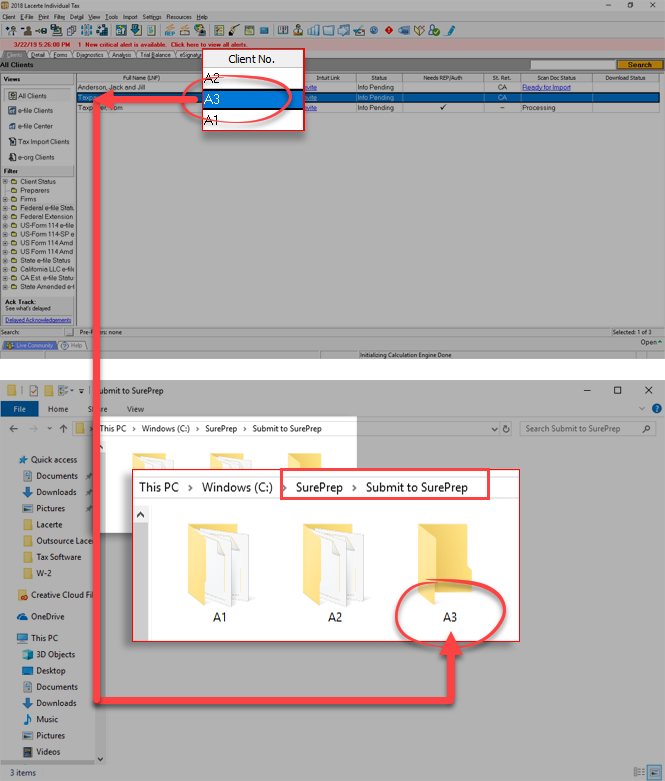665x781 pixels.
Task: Open the Lacerte File menu labelled Client
Action: (x=9, y=17)
